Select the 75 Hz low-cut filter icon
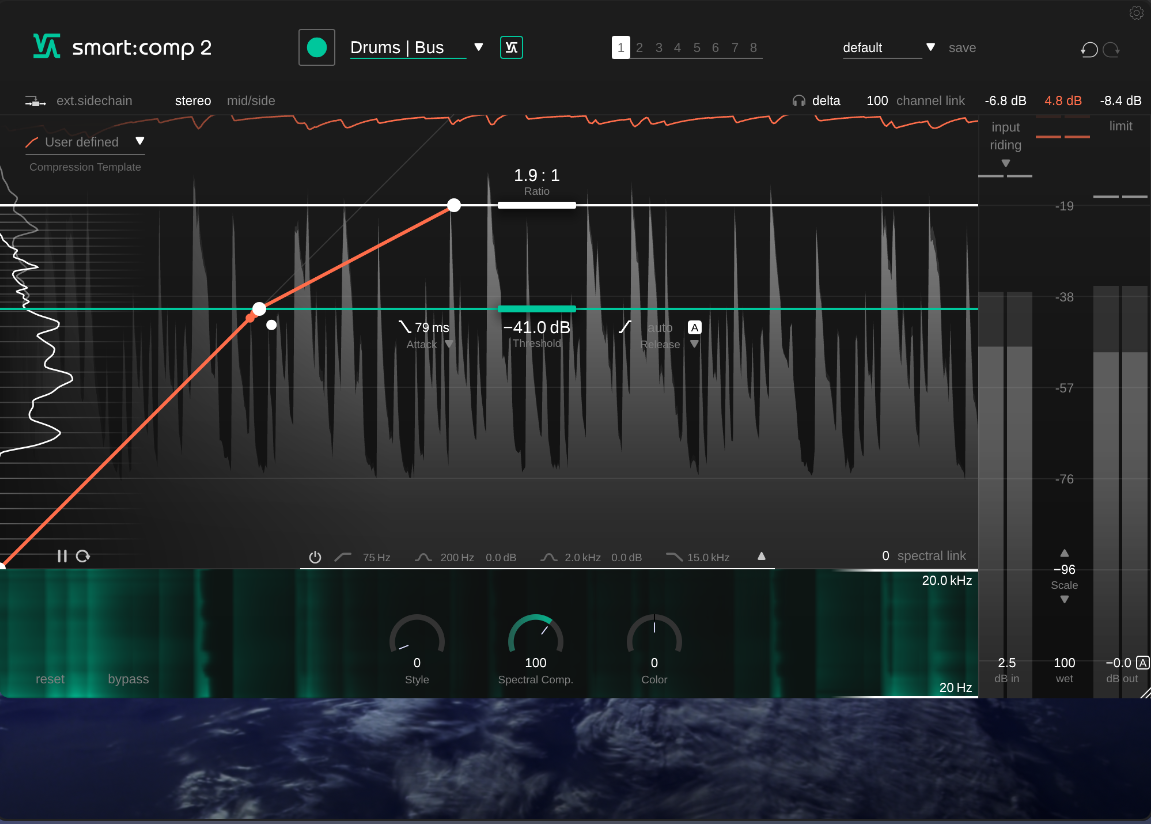 click(x=341, y=557)
